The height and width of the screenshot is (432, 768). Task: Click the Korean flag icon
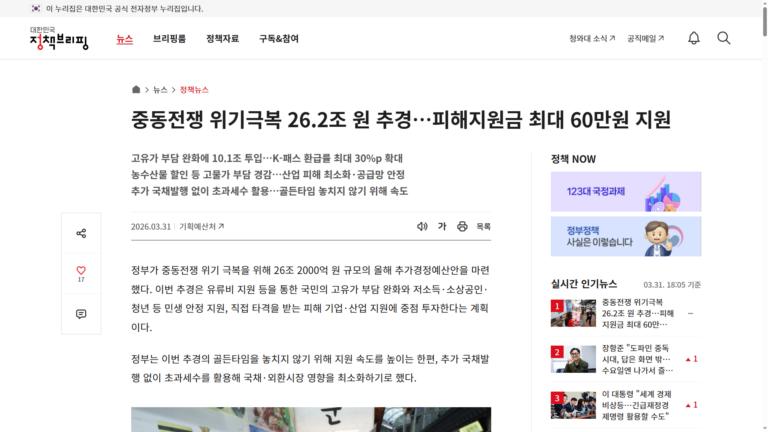(x=36, y=9)
